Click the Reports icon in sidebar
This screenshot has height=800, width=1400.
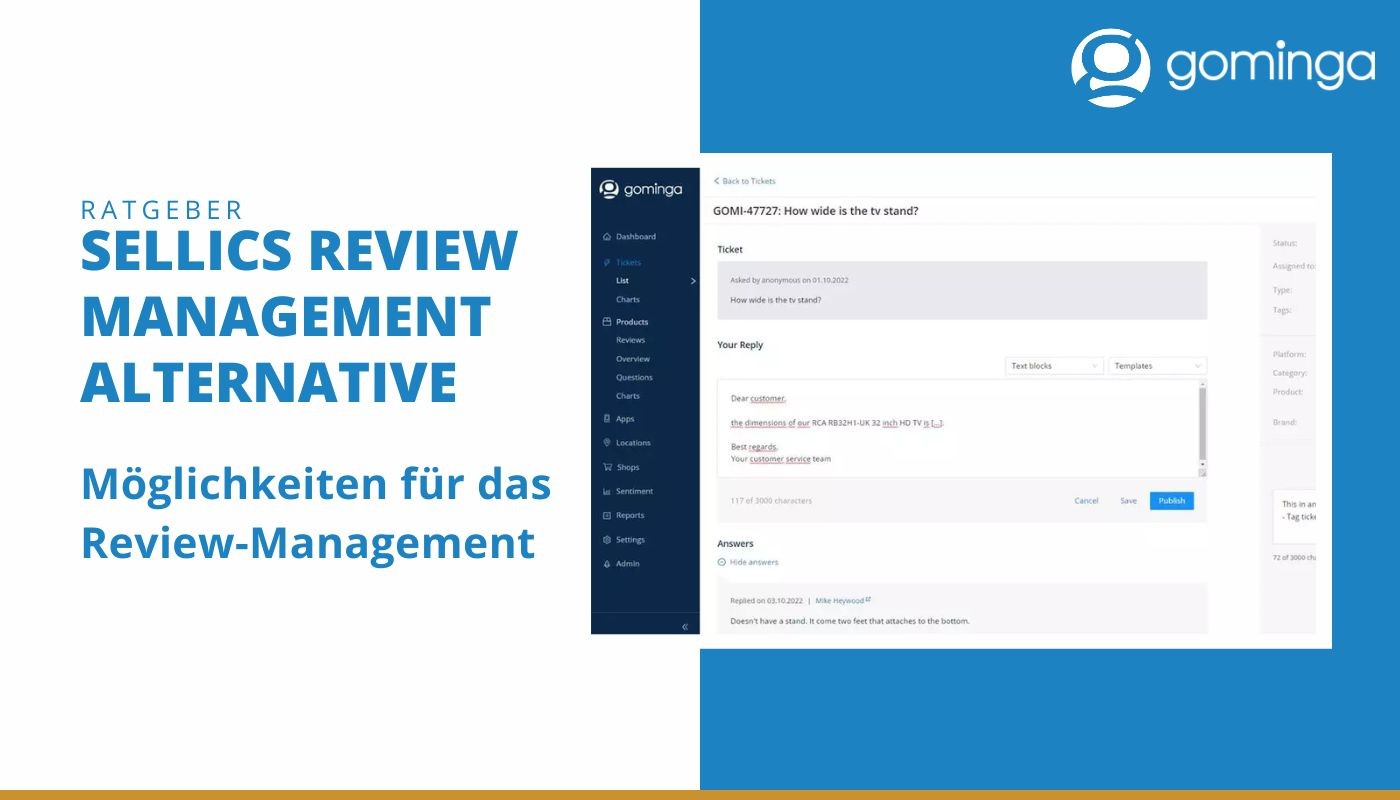point(607,516)
